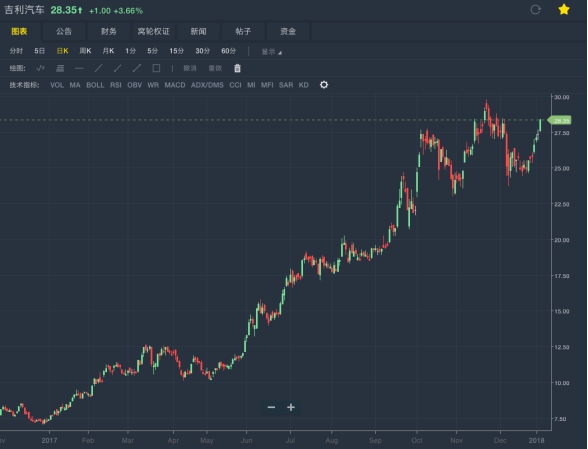The image size is (588, 449).
Task: Enable the BOLL indicator
Action: pyautogui.click(x=95, y=85)
